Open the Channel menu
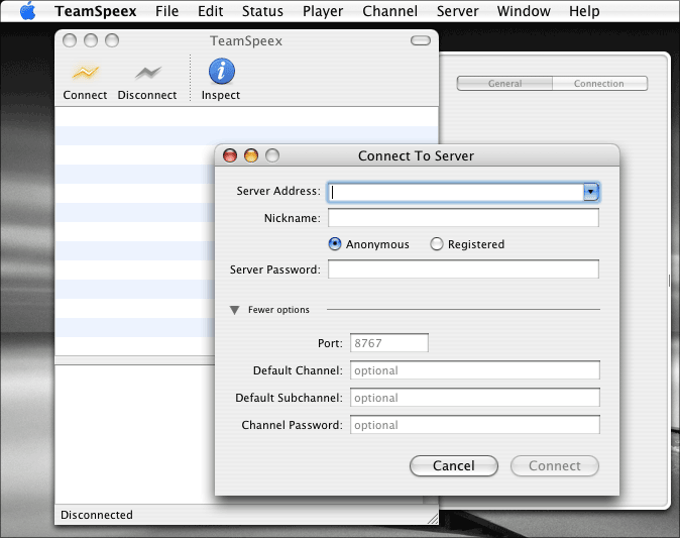Viewport: 680px width, 538px height. click(390, 11)
